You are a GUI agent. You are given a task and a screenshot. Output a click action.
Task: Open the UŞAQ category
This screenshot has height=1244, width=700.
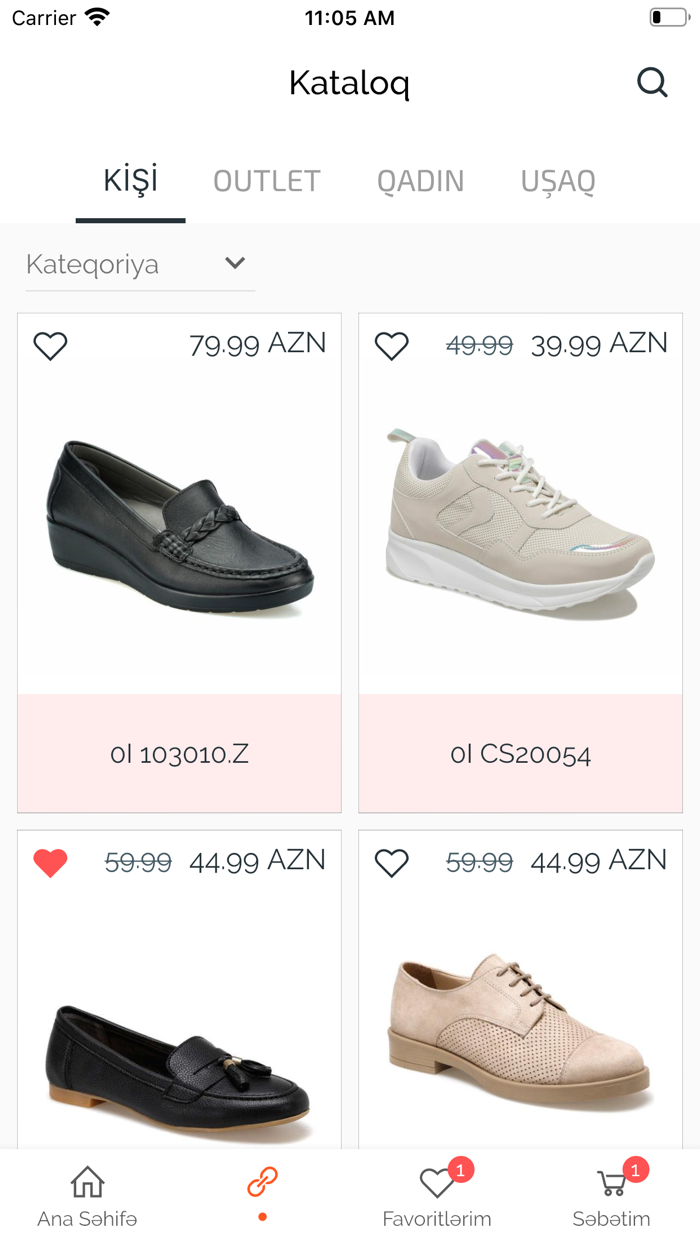pos(557,181)
